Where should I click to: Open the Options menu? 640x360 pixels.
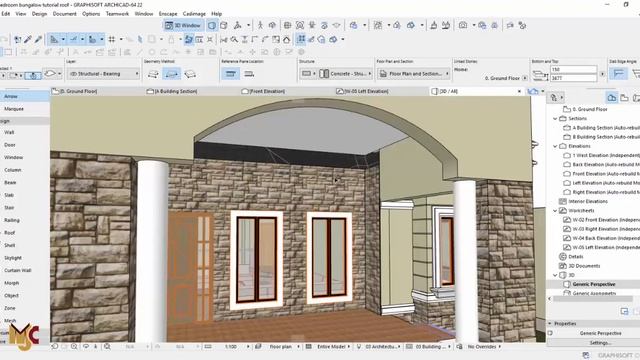click(x=91, y=13)
